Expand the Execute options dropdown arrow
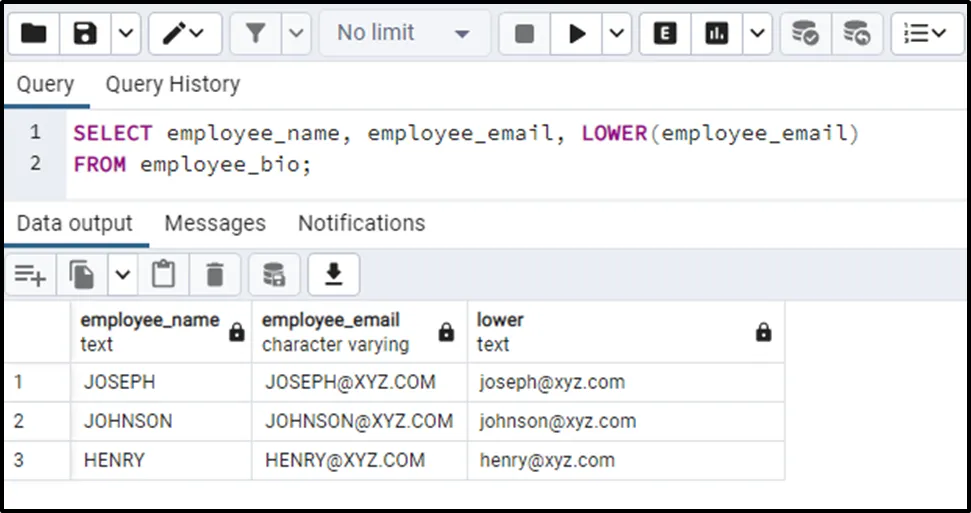 point(616,34)
